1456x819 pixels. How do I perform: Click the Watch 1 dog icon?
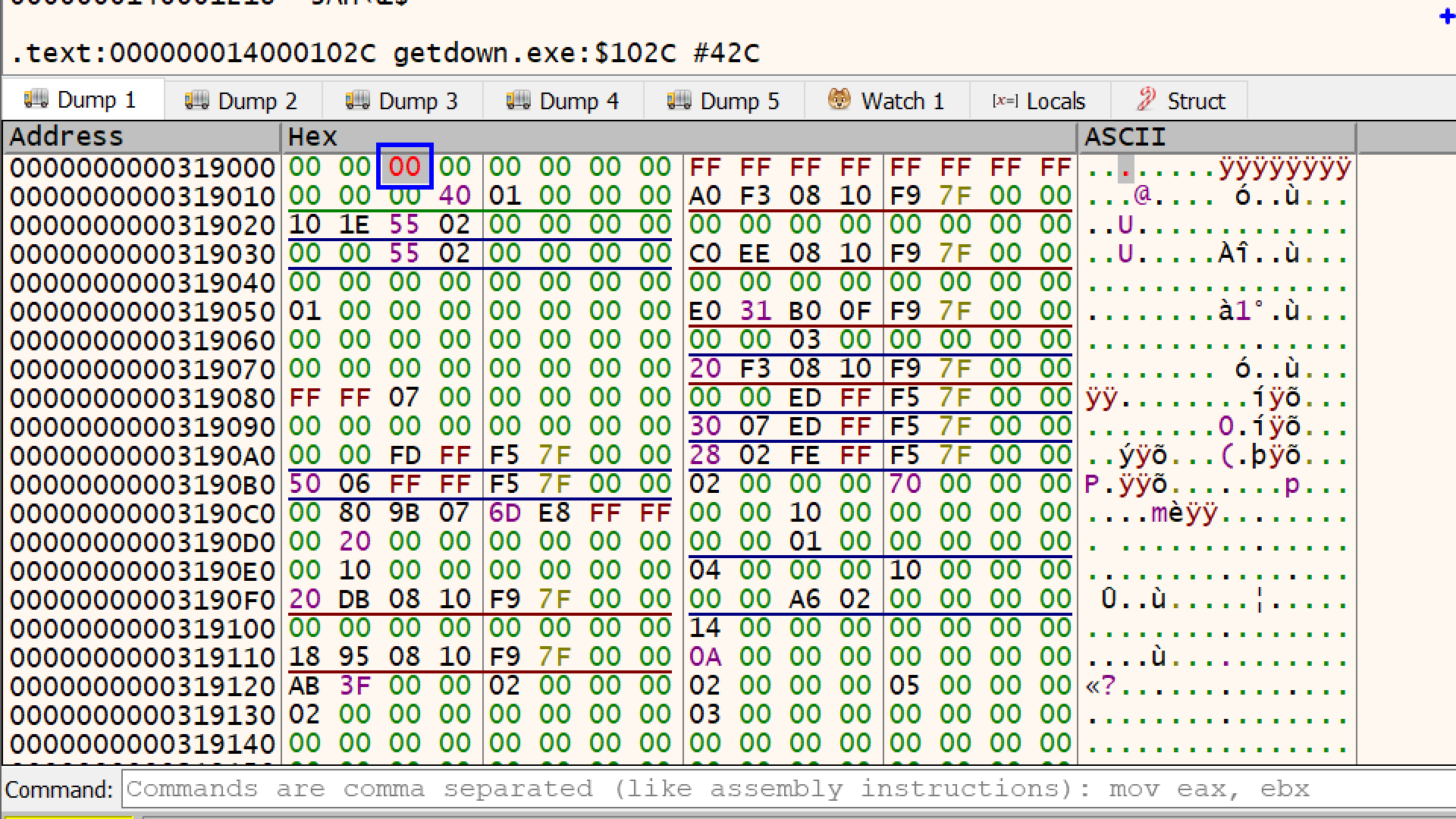(839, 99)
